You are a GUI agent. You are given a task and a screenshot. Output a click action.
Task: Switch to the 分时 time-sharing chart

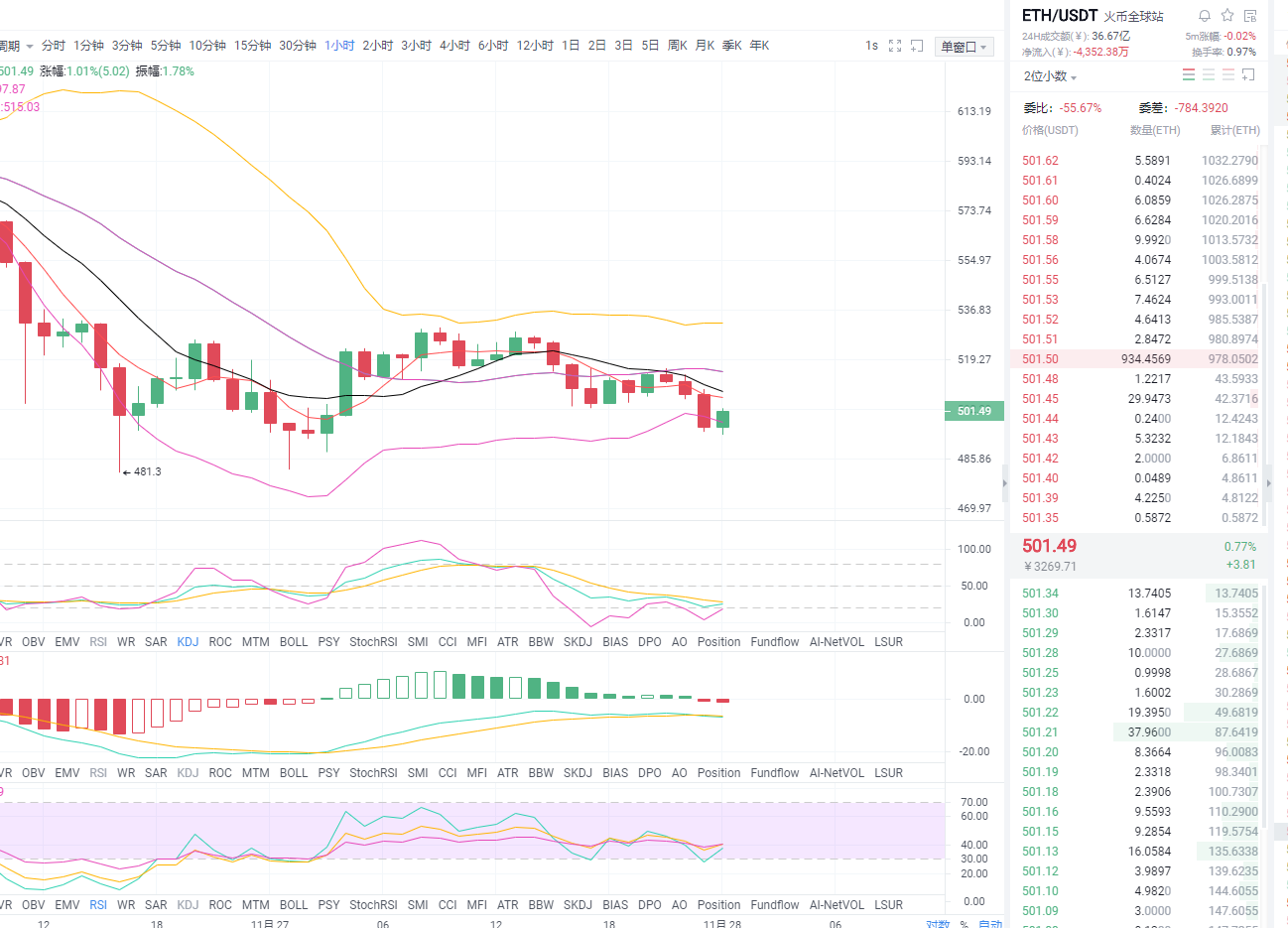coord(54,46)
